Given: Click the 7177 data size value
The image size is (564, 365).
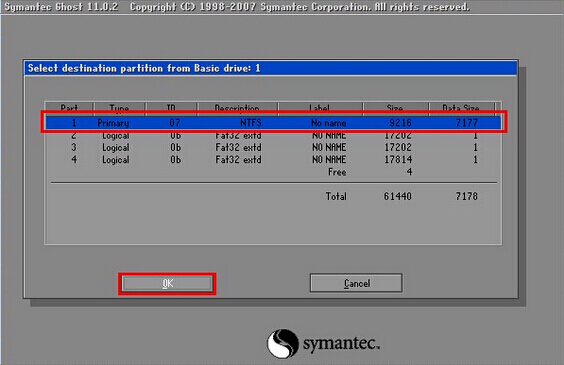Looking at the screenshot, I should (x=467, y=123).
